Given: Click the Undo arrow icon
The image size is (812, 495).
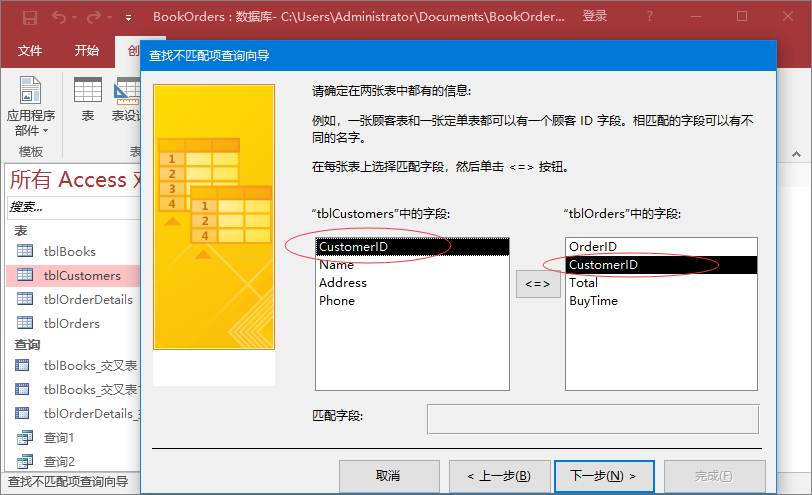Looking at the screenshot, I should [x=59, y=17].
